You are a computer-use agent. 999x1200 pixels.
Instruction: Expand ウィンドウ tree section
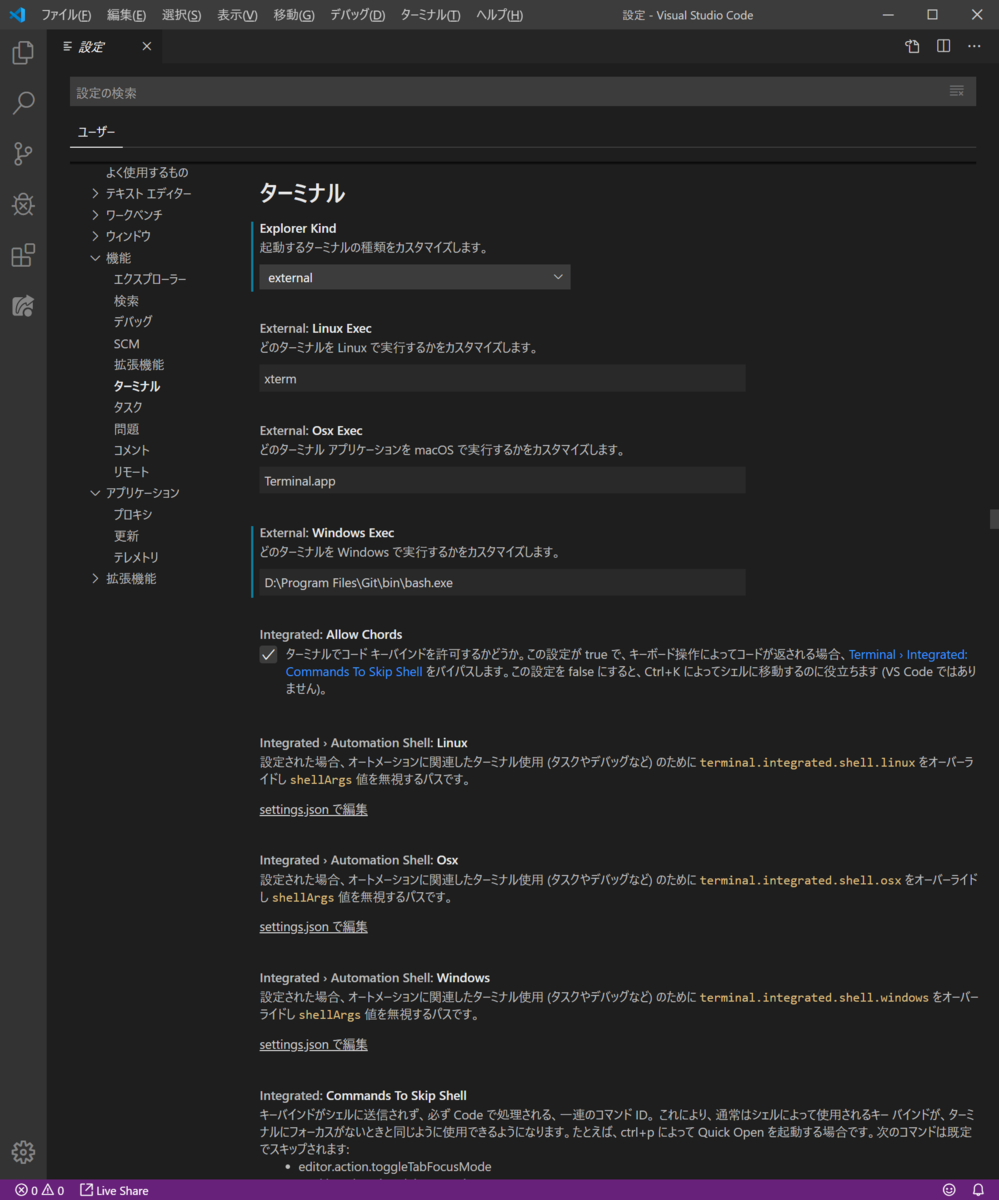tap(96, 236)
